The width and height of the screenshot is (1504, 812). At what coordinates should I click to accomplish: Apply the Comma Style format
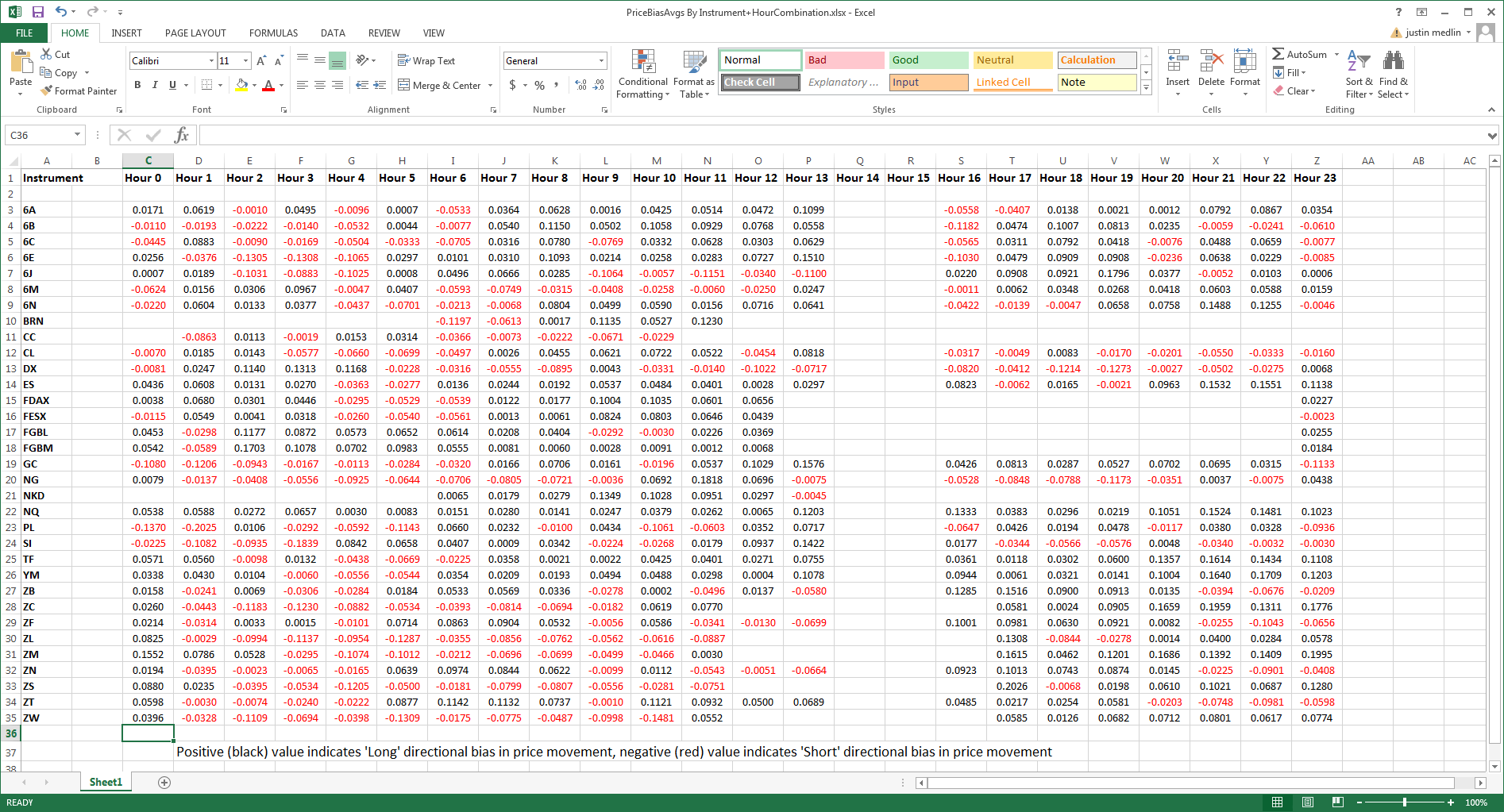(x=557, y=85)
